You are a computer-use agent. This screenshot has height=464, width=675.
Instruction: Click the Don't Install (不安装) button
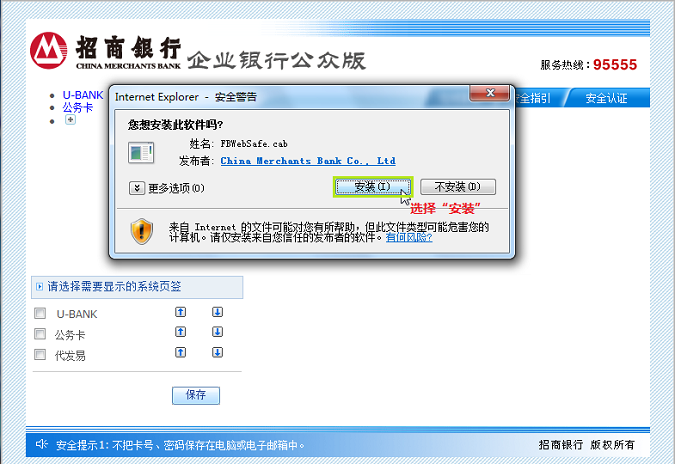pyautogui.click(x=458, y=187)
